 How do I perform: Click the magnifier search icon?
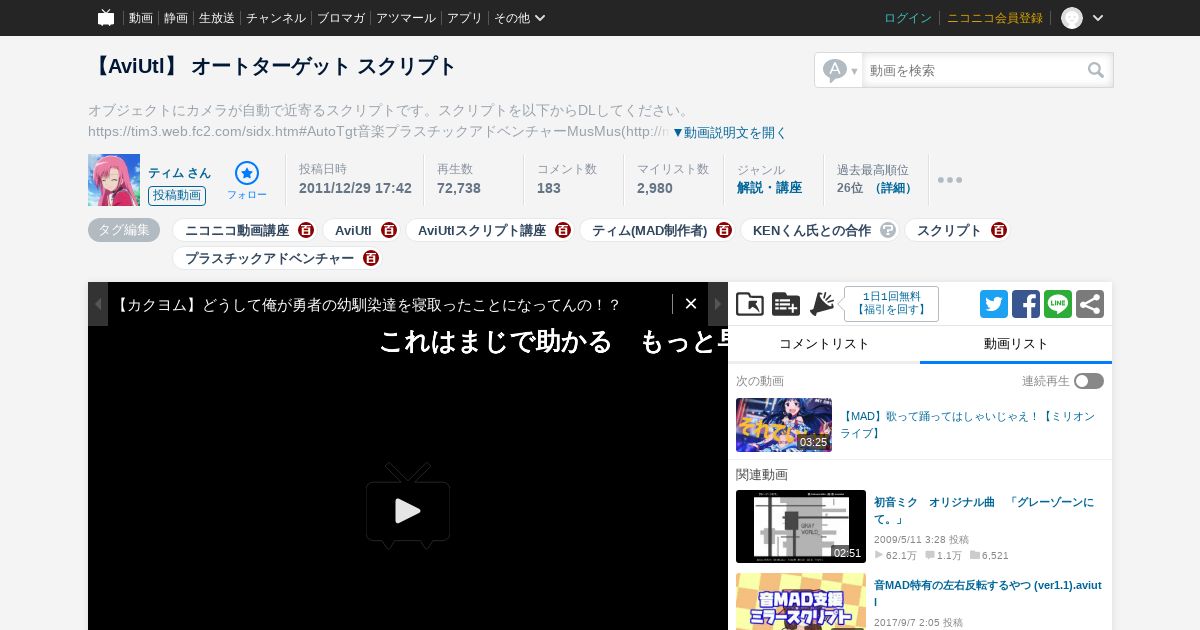[x=1096, y=70]
